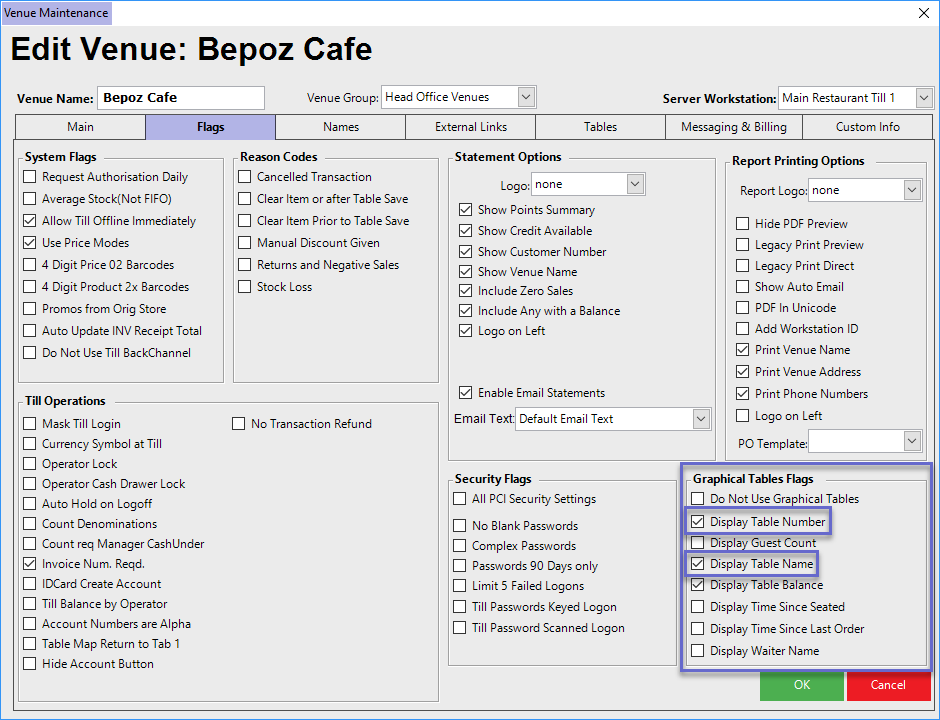Check Limit 5 Failed Logons

(x=459, y=586)
